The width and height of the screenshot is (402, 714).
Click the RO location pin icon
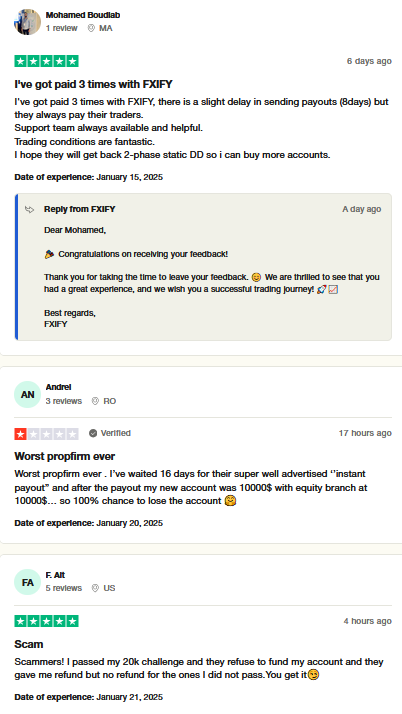pyautogui.click(x=95, y=401)
